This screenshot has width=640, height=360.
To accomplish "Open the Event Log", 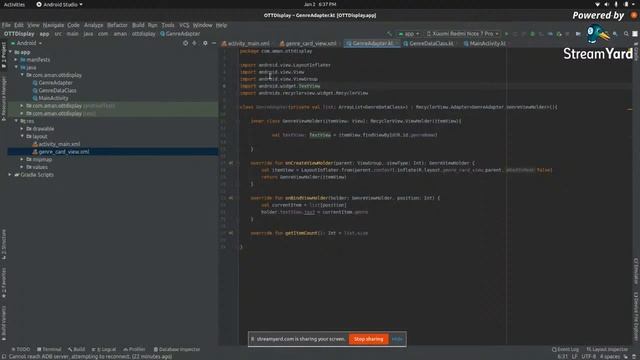I will coord(565,349).
